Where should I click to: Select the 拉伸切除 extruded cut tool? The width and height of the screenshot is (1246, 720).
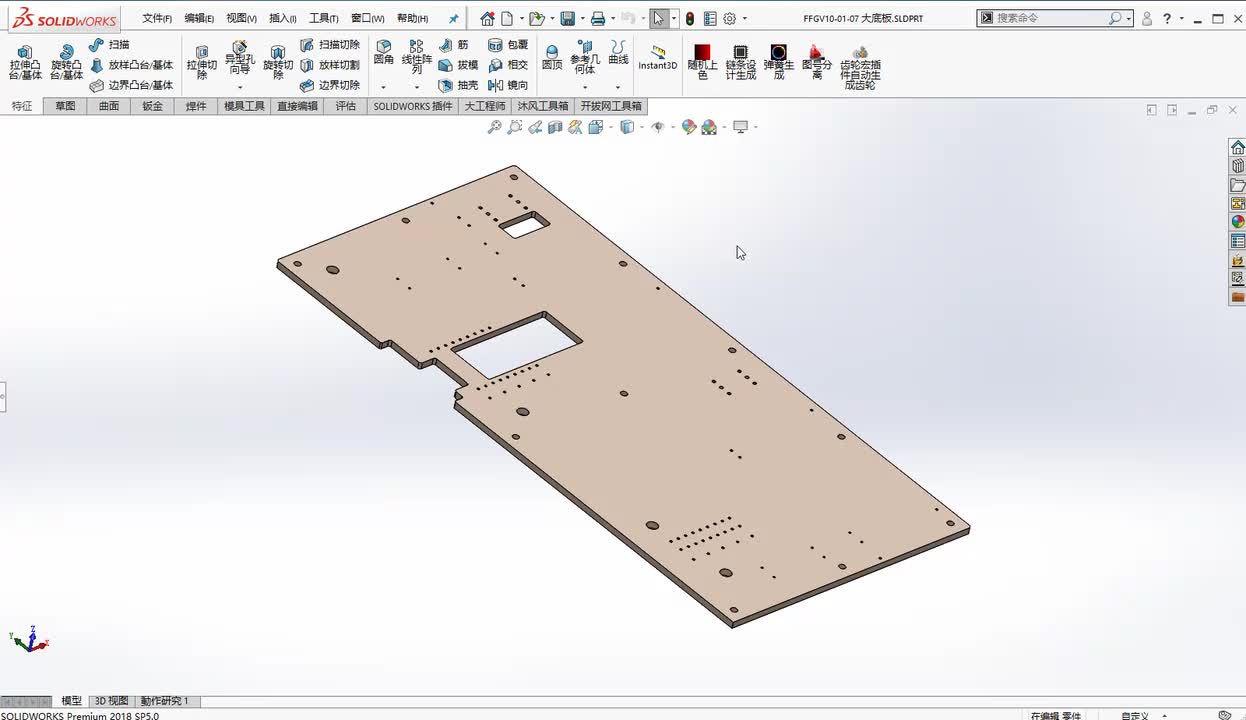tap(202, 62)
